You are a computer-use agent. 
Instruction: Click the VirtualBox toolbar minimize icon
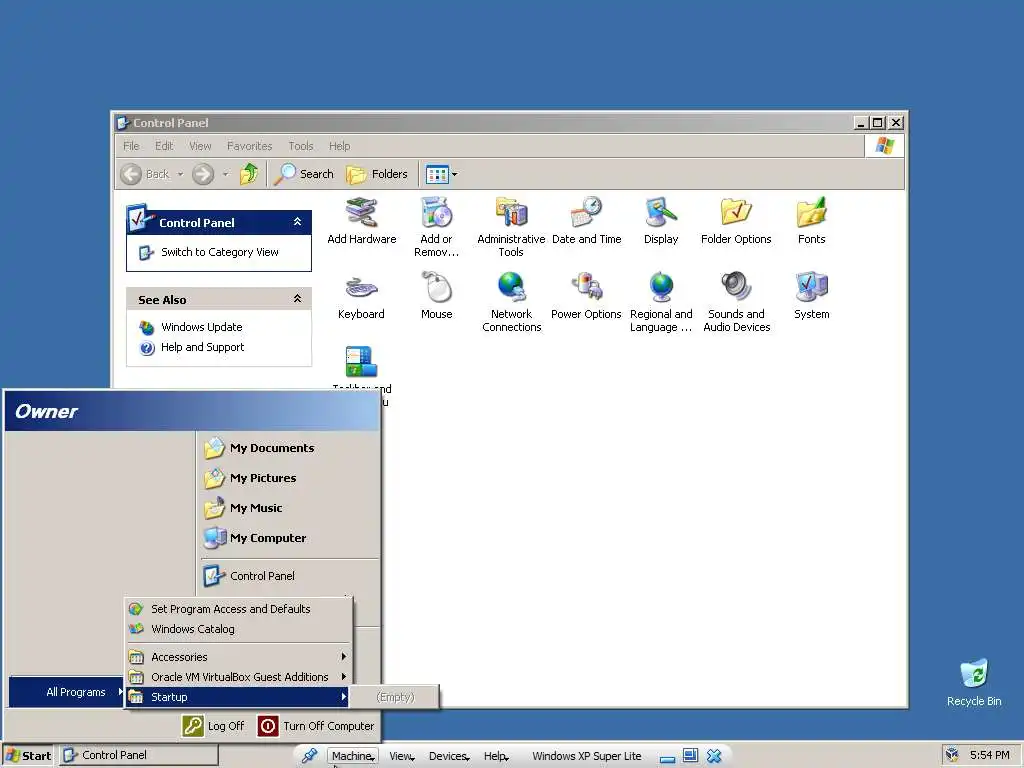point(667,757)
